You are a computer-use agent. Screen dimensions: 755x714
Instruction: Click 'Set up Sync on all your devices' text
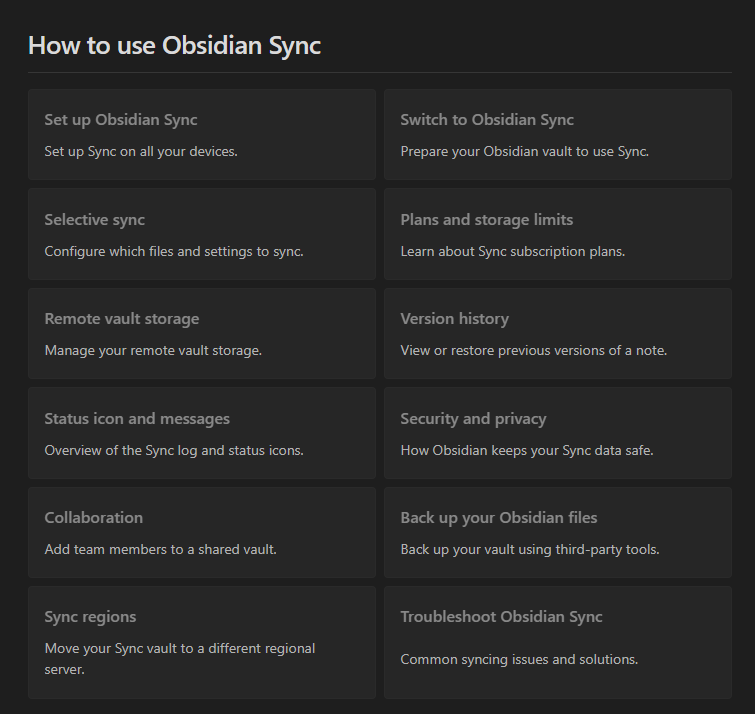(x=141, y=152)
